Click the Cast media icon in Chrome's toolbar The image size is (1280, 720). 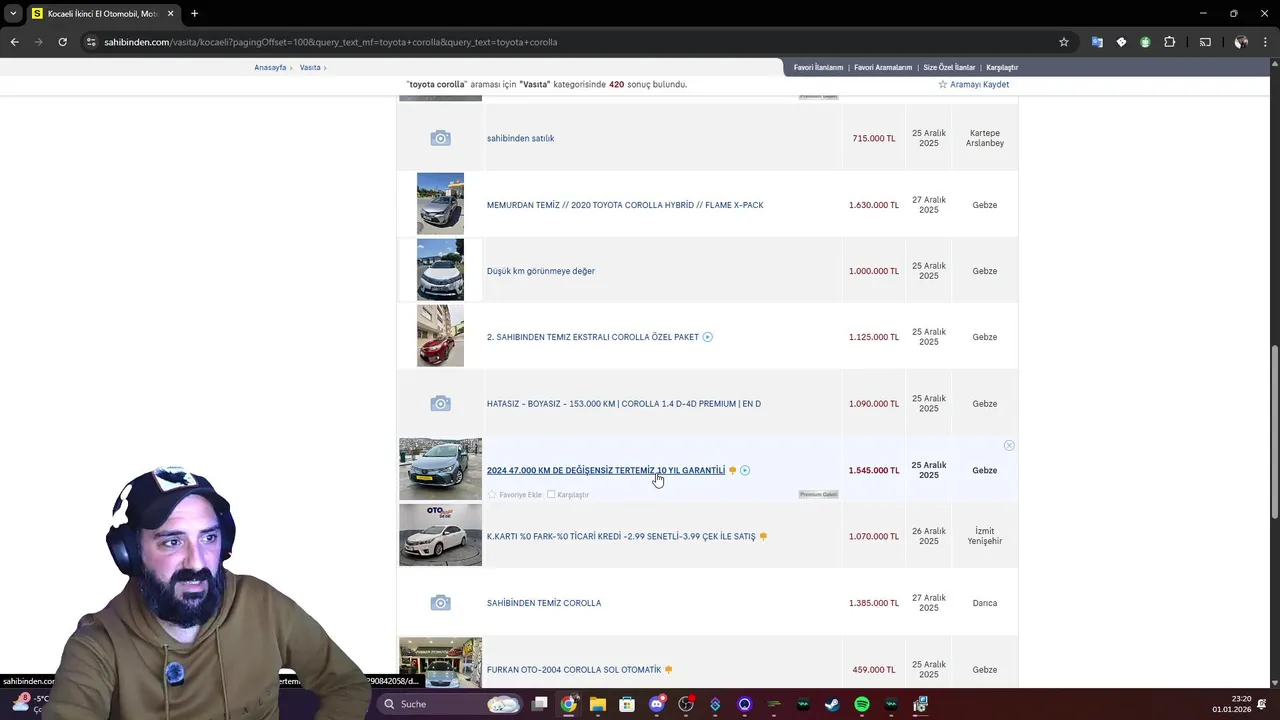(1205, 42)
